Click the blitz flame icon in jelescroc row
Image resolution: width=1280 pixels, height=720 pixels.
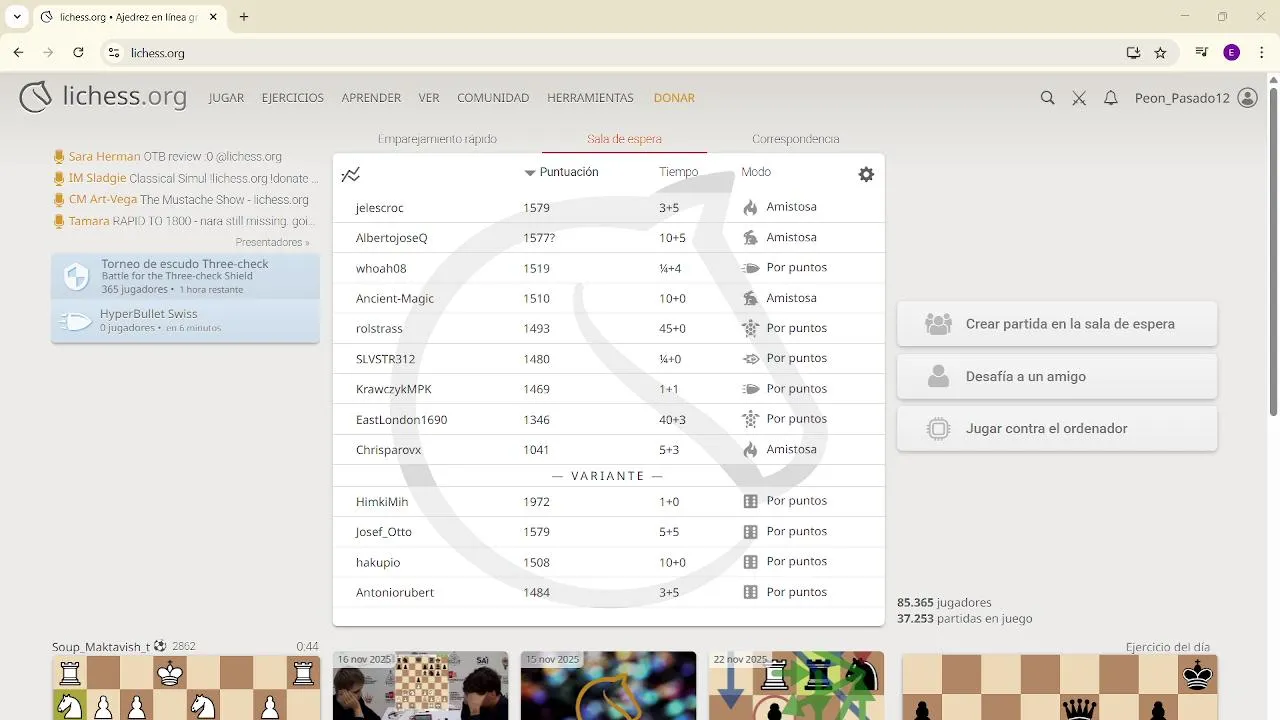click(751, 207)
